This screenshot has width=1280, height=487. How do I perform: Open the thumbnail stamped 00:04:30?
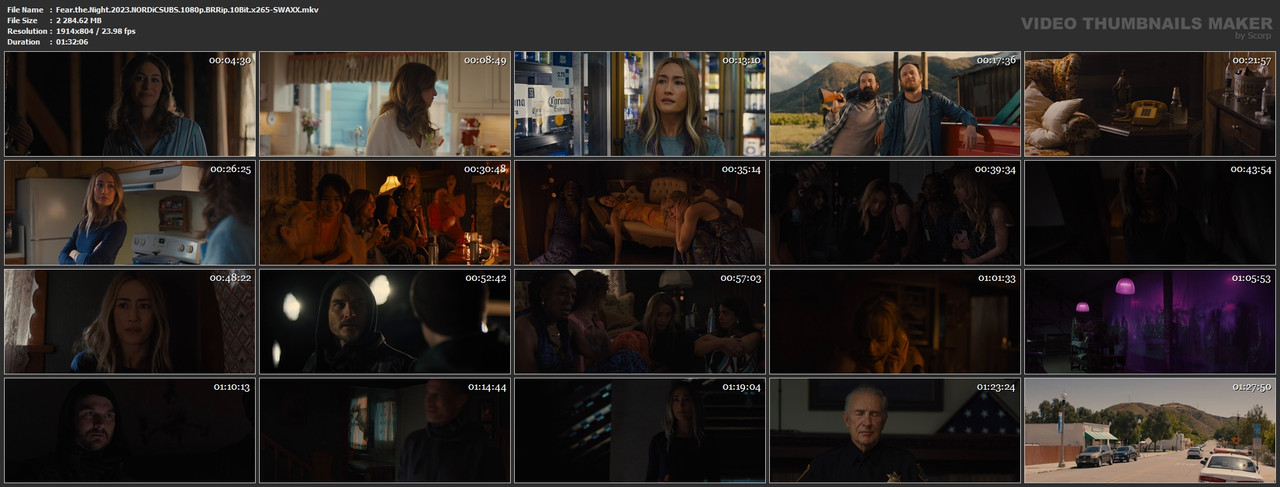pyautogui.click(x=129, y=104)
